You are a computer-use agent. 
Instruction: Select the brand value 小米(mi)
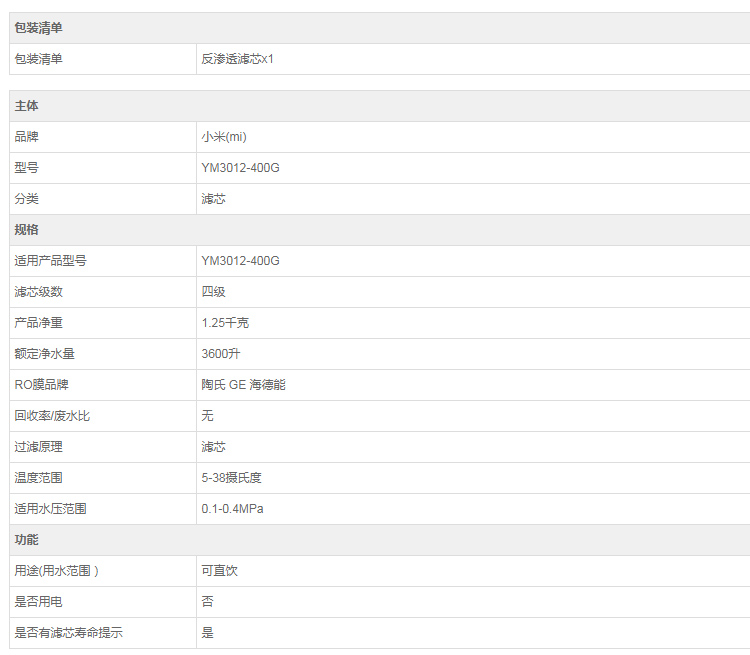[x=223, y=137]
